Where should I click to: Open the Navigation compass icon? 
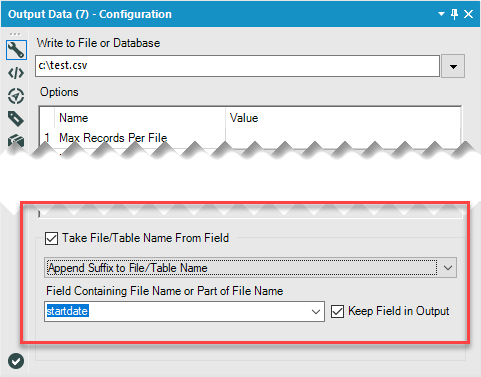16,96
